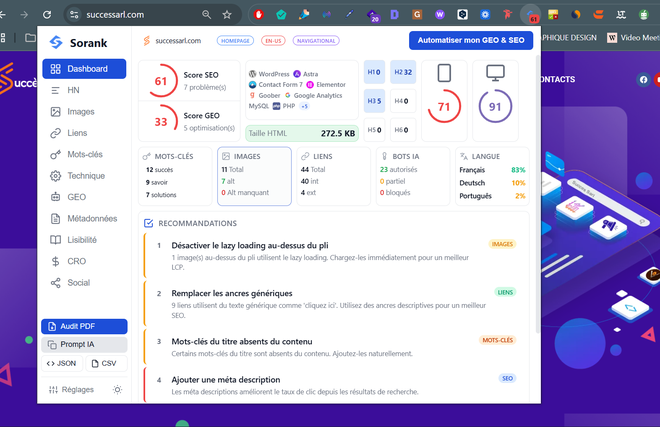Open the Social share section

79,283
